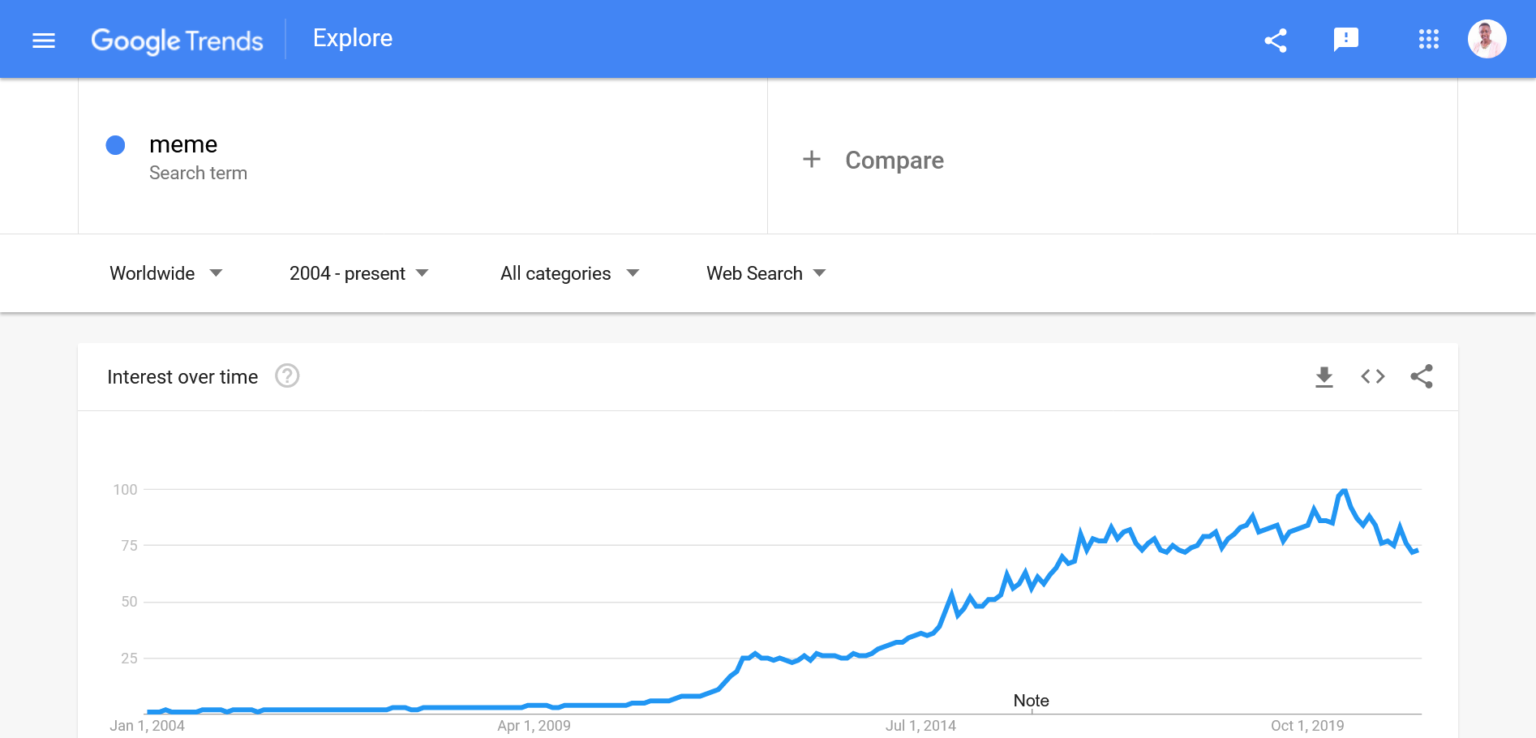Open the Worldwide region dropdown
This screenshot has width=1536, height=738.
166,273
